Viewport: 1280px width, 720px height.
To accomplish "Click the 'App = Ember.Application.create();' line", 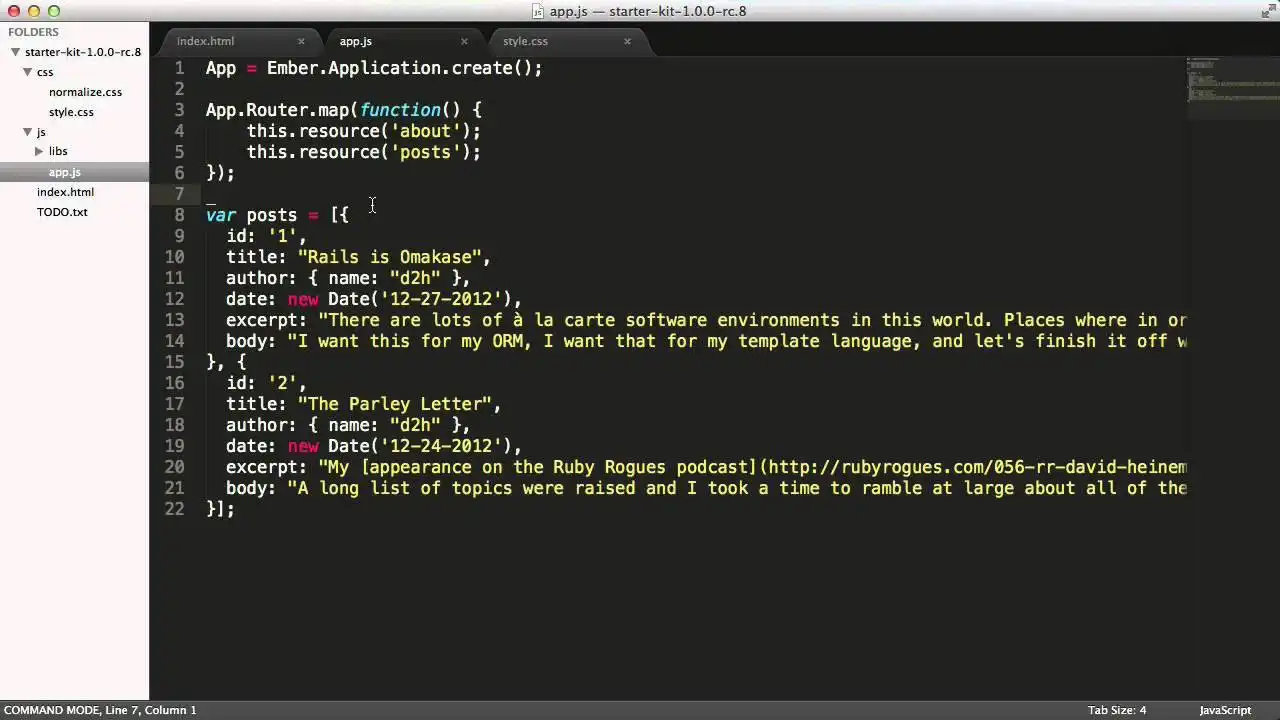I will [374, 68].
